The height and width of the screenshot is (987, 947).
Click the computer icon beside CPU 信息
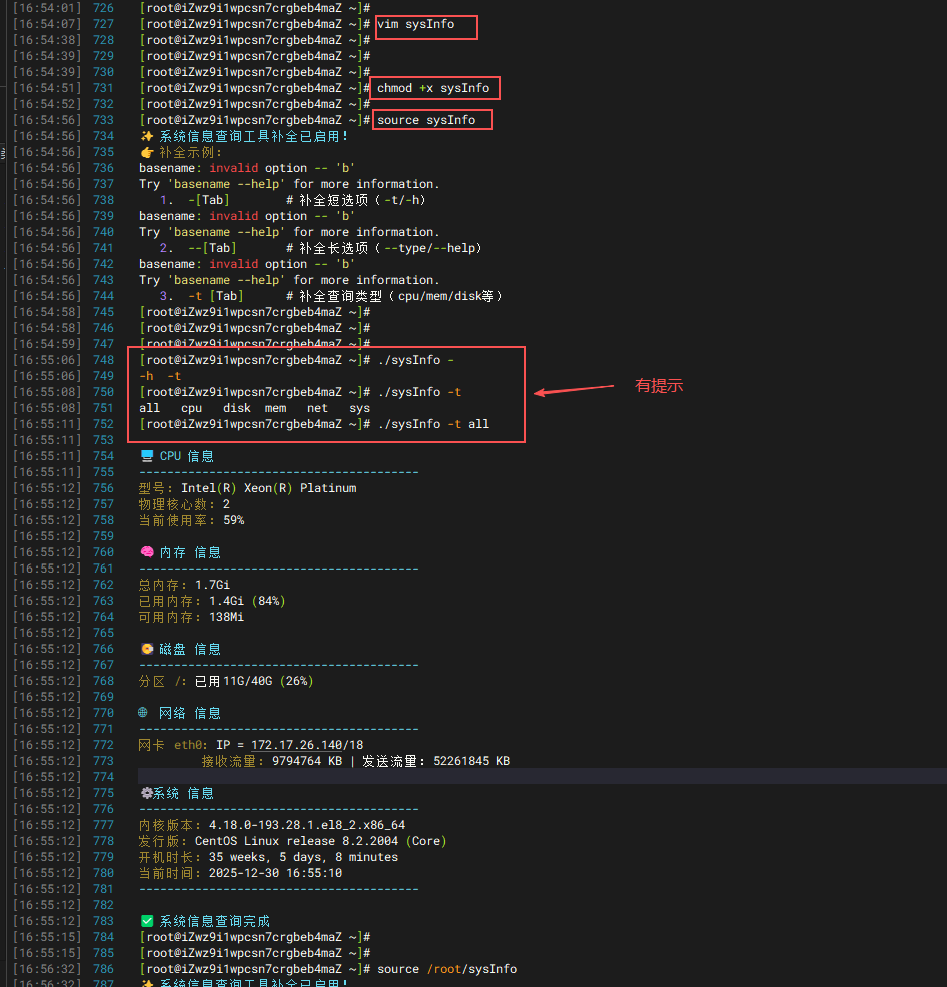click(x=147, y=456)
